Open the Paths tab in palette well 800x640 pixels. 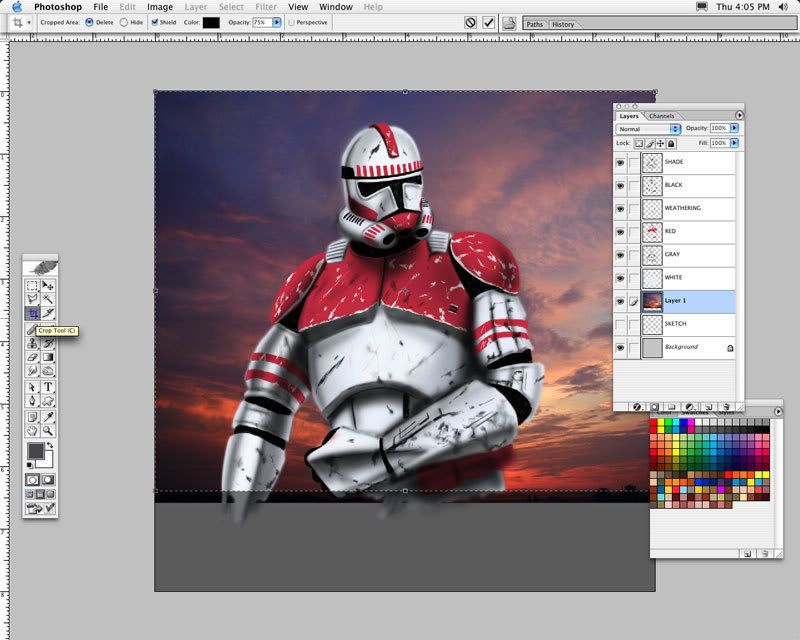tap(535, 24)
